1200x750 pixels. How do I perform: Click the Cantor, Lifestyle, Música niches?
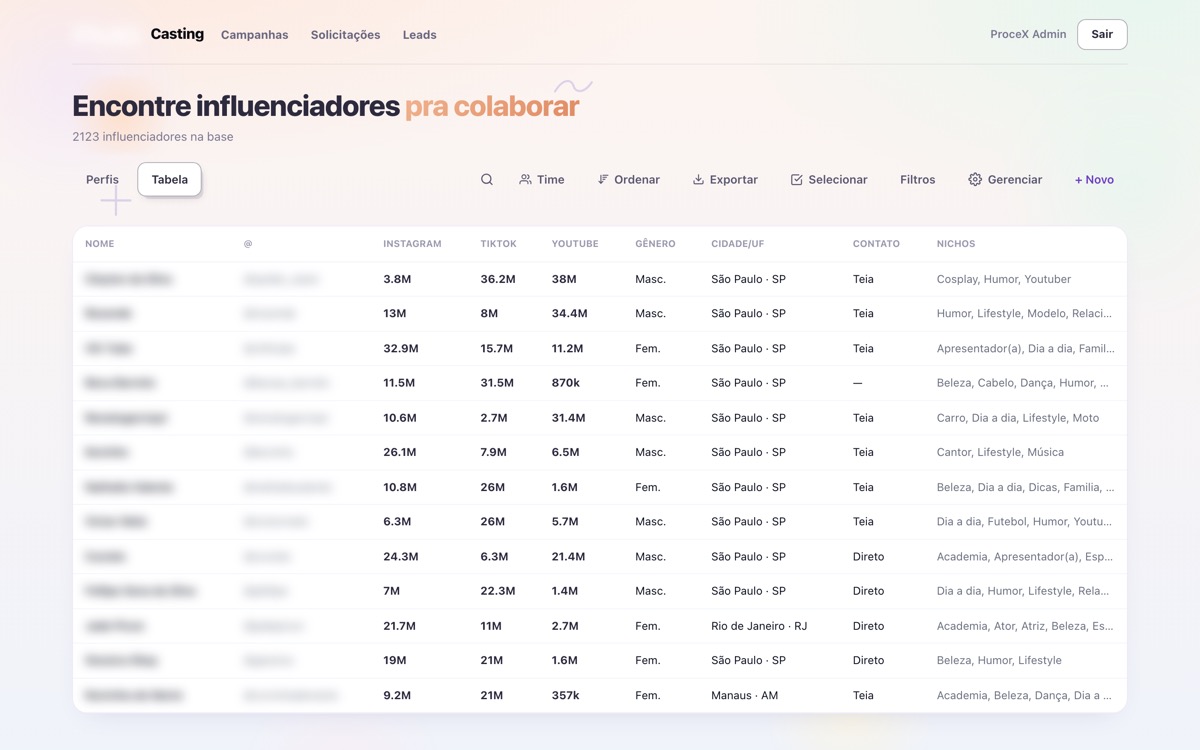tap(1000, 452)
